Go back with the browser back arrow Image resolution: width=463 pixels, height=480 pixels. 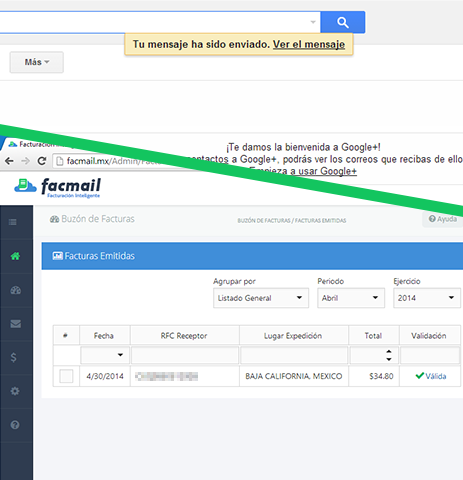[9, 161]
